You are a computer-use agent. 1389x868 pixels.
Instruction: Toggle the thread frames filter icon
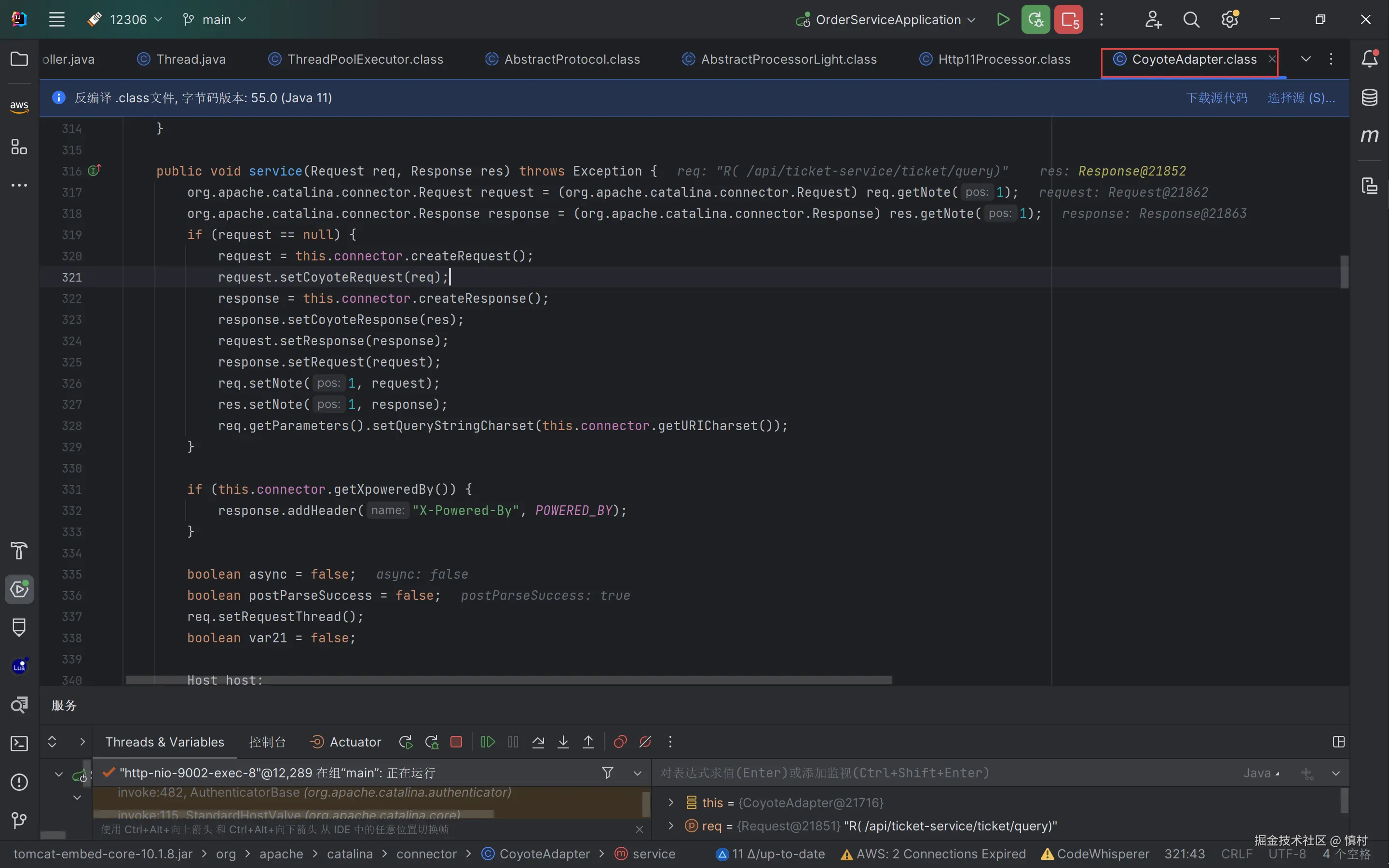pos(607,773)
